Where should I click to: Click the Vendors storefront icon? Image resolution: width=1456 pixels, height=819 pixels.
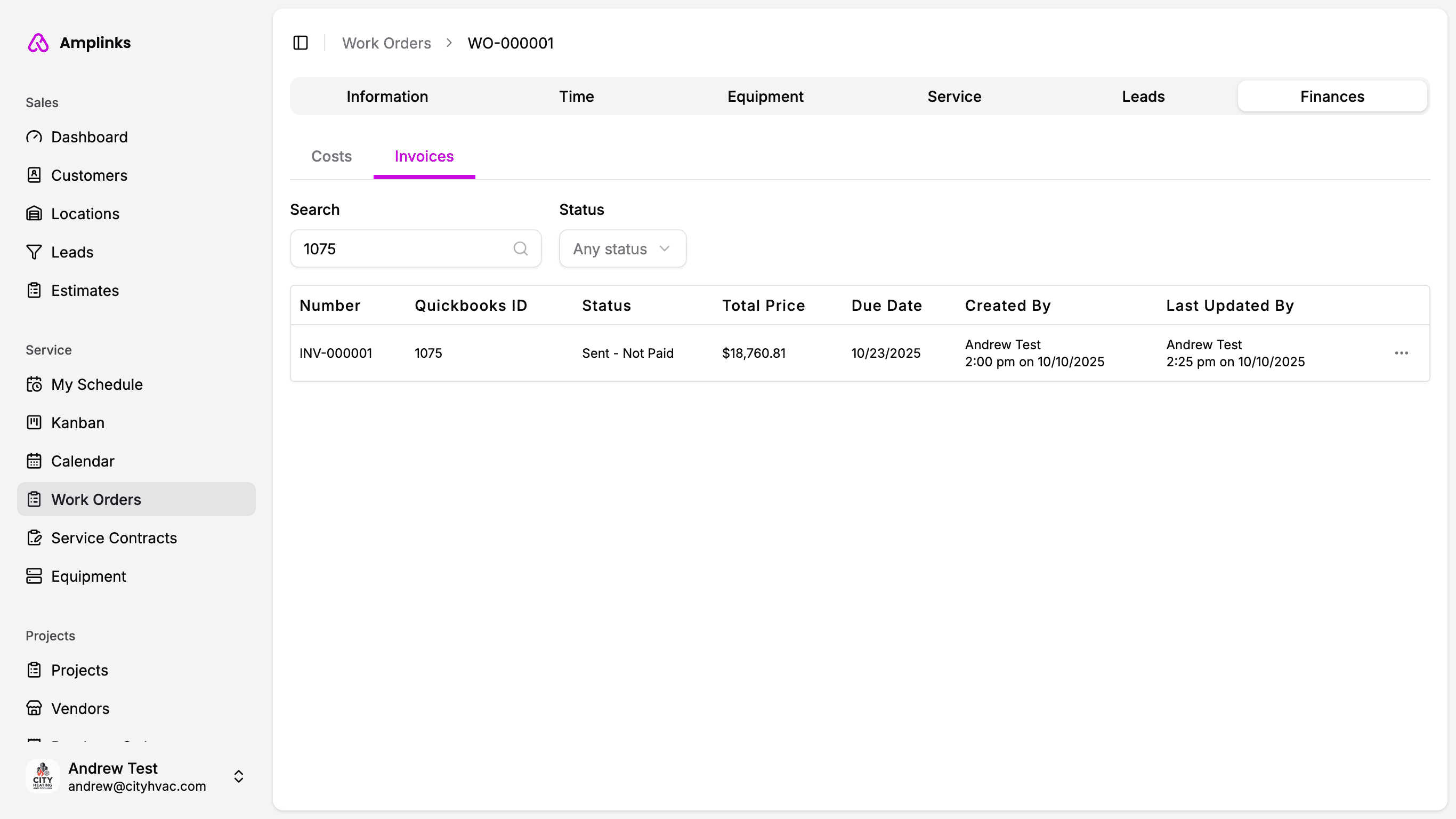coord(34,708)
